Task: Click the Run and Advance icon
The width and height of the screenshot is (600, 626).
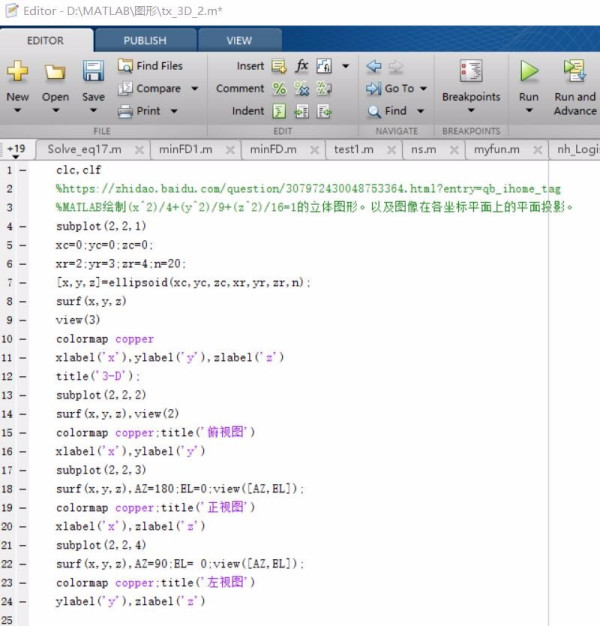Action: [x=574, y=71]
